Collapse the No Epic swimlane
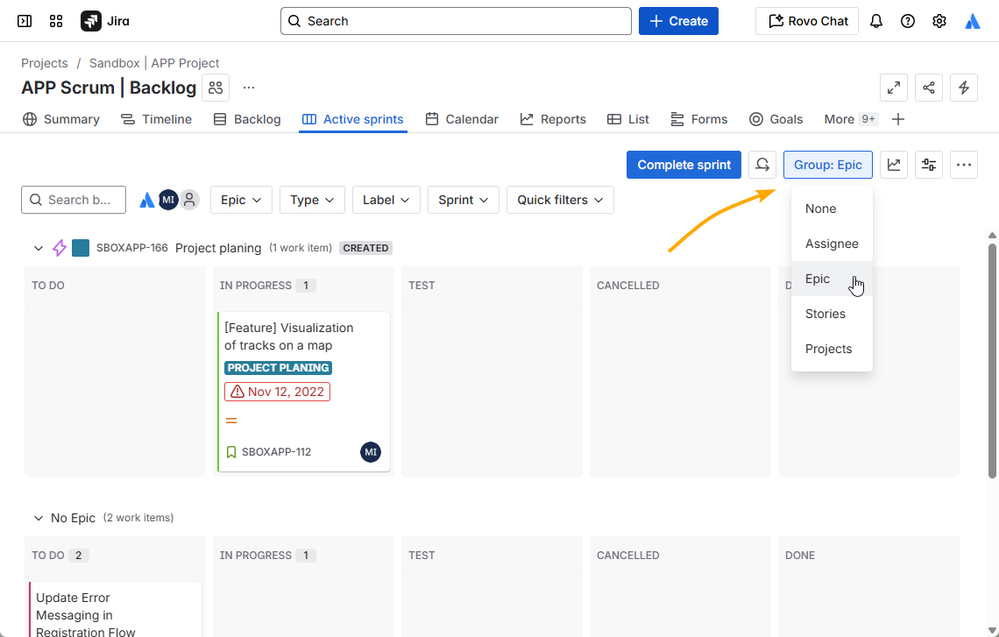This screenshot has width=999, height=637. pyautogui.click(x=38, y=518)
